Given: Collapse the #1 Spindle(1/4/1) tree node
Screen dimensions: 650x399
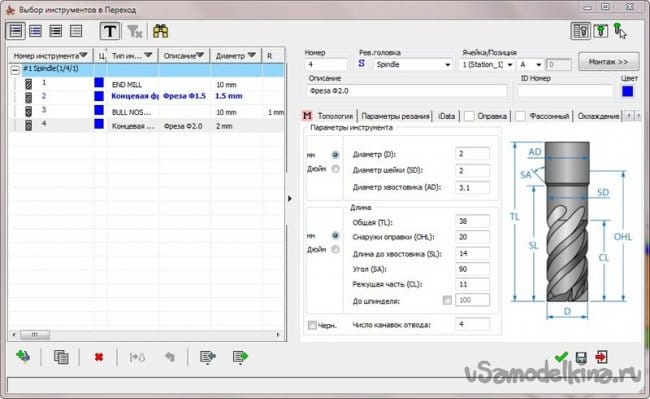Looking at the screenshot, I should 15,70.
